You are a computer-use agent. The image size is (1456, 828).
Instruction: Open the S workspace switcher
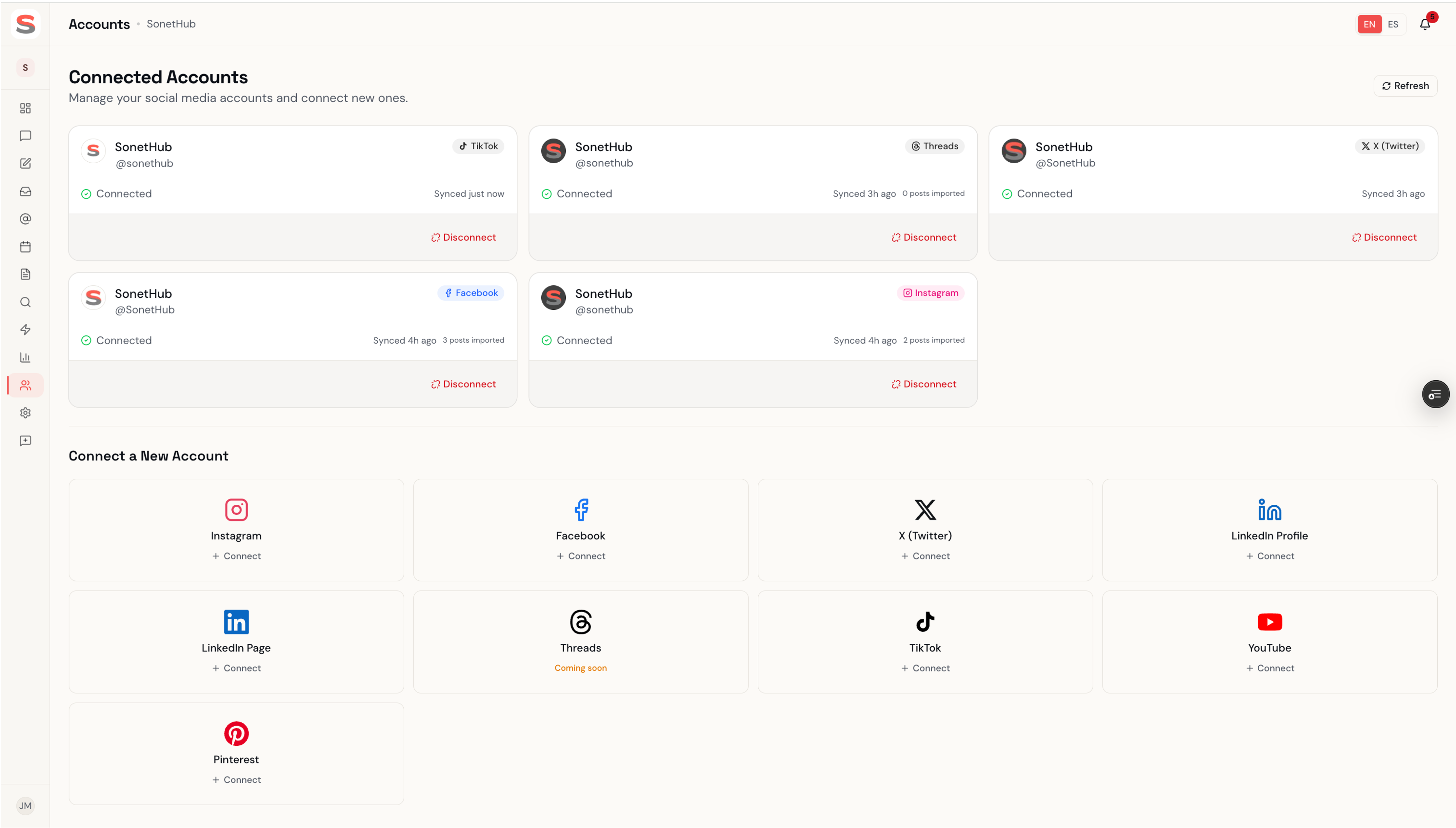point(25,68)
